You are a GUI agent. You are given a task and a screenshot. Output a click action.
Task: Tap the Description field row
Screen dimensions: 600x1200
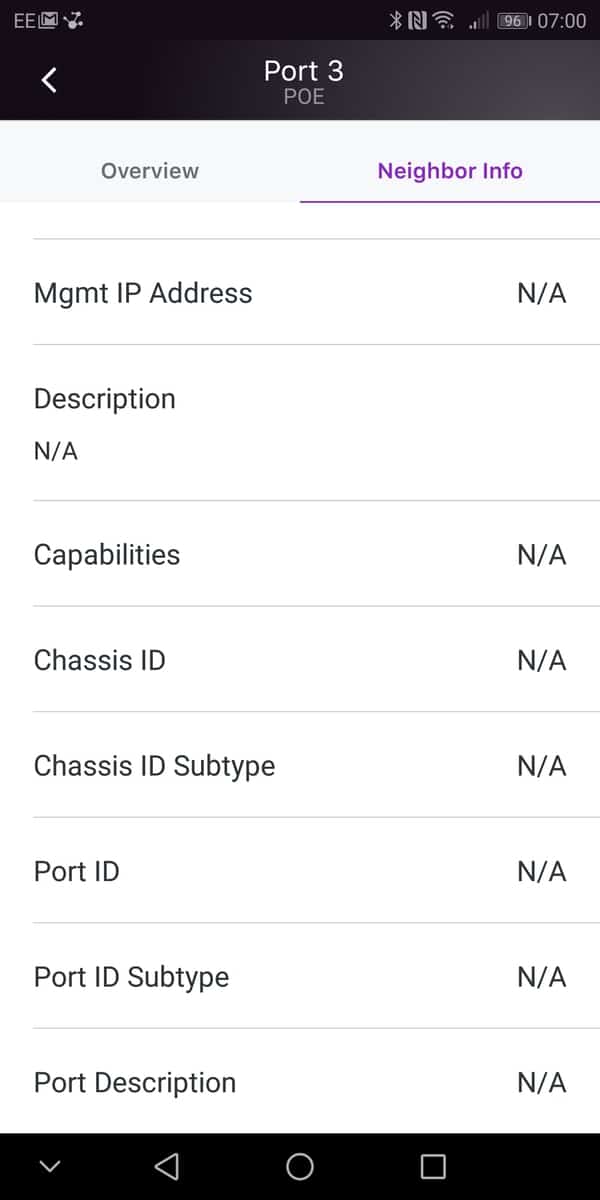pyautogui.click(x=300, y=423)
